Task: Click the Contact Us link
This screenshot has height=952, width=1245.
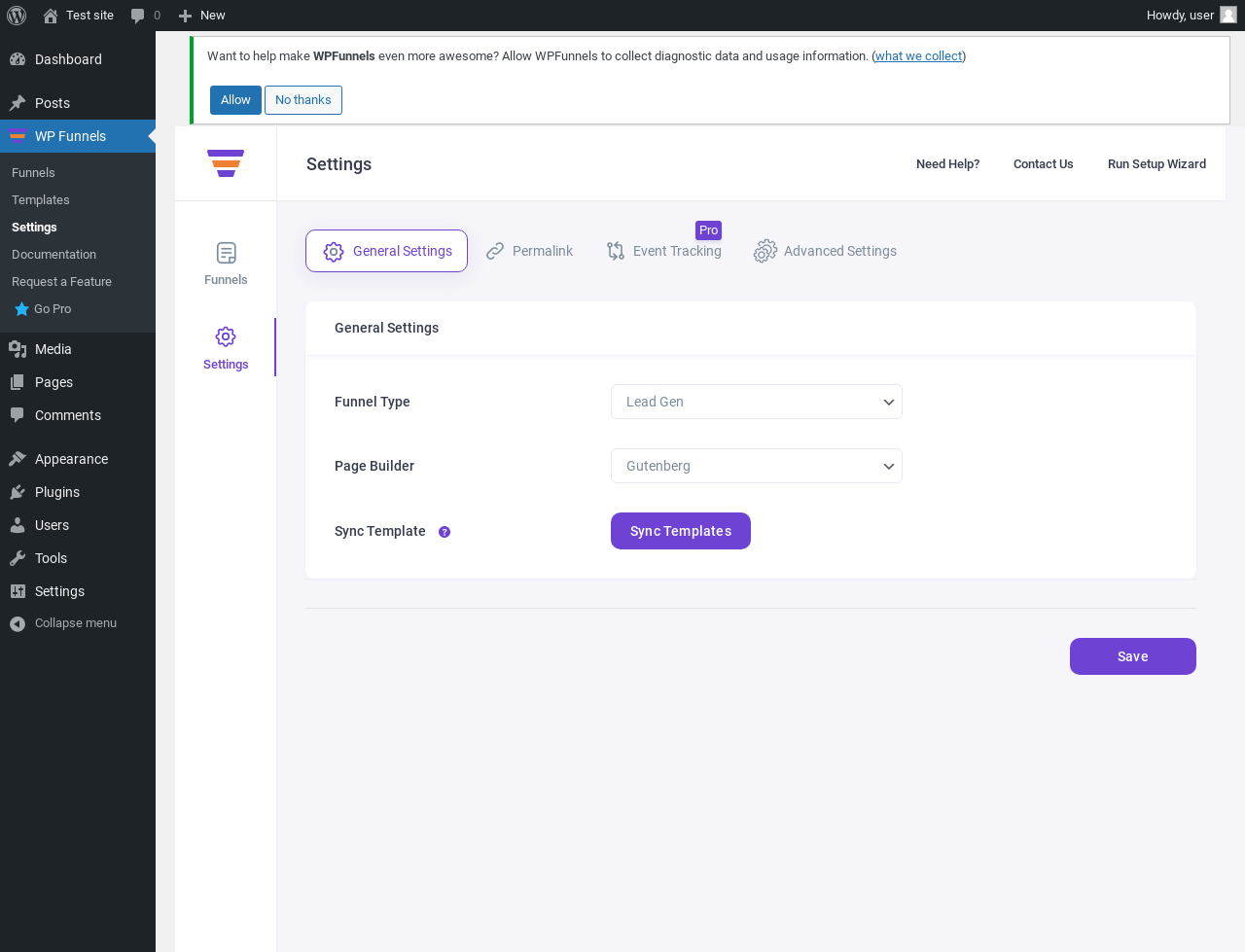Action: tap(1044, 164)
